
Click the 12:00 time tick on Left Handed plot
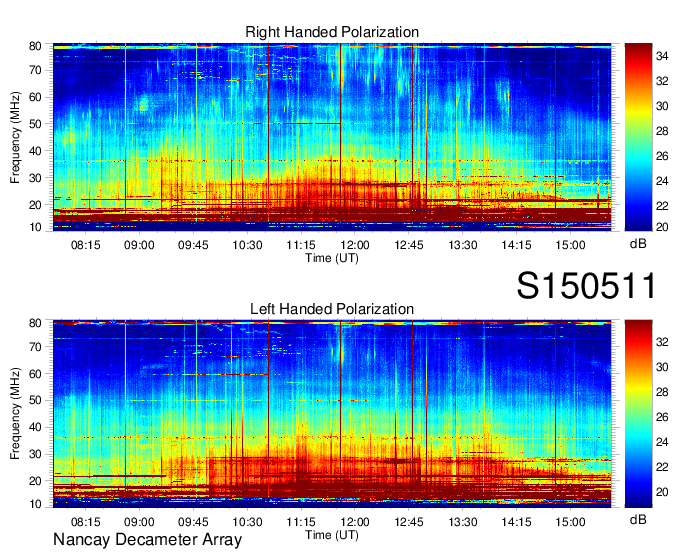pos(355,522)
